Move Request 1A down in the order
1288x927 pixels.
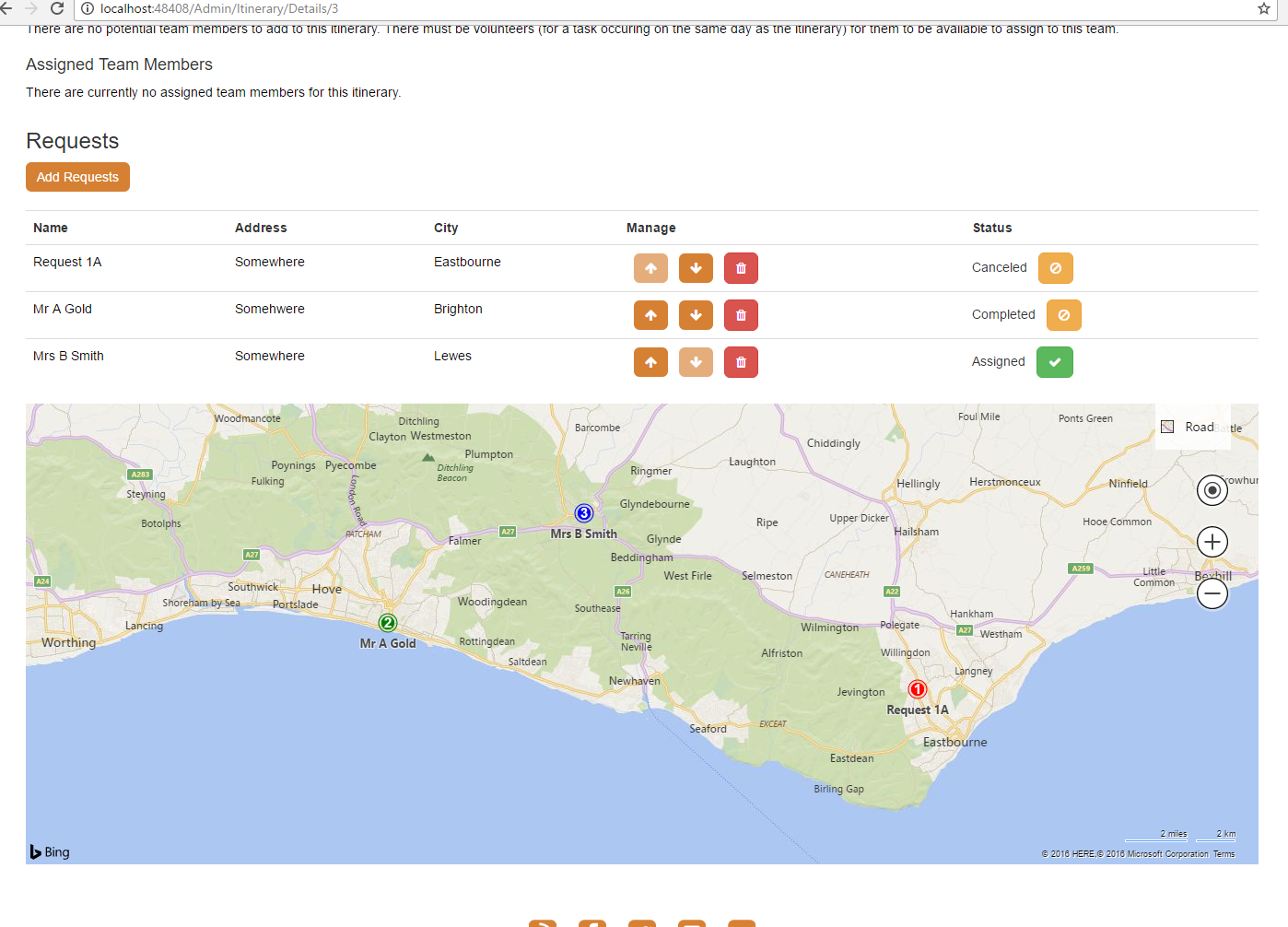tap(696, 268)
